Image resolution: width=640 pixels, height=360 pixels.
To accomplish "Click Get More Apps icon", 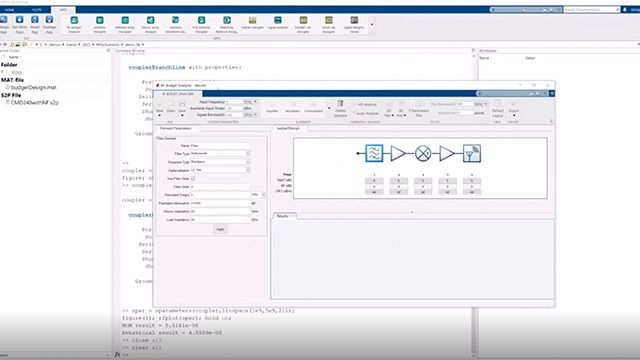I will [x=19, y=24].
